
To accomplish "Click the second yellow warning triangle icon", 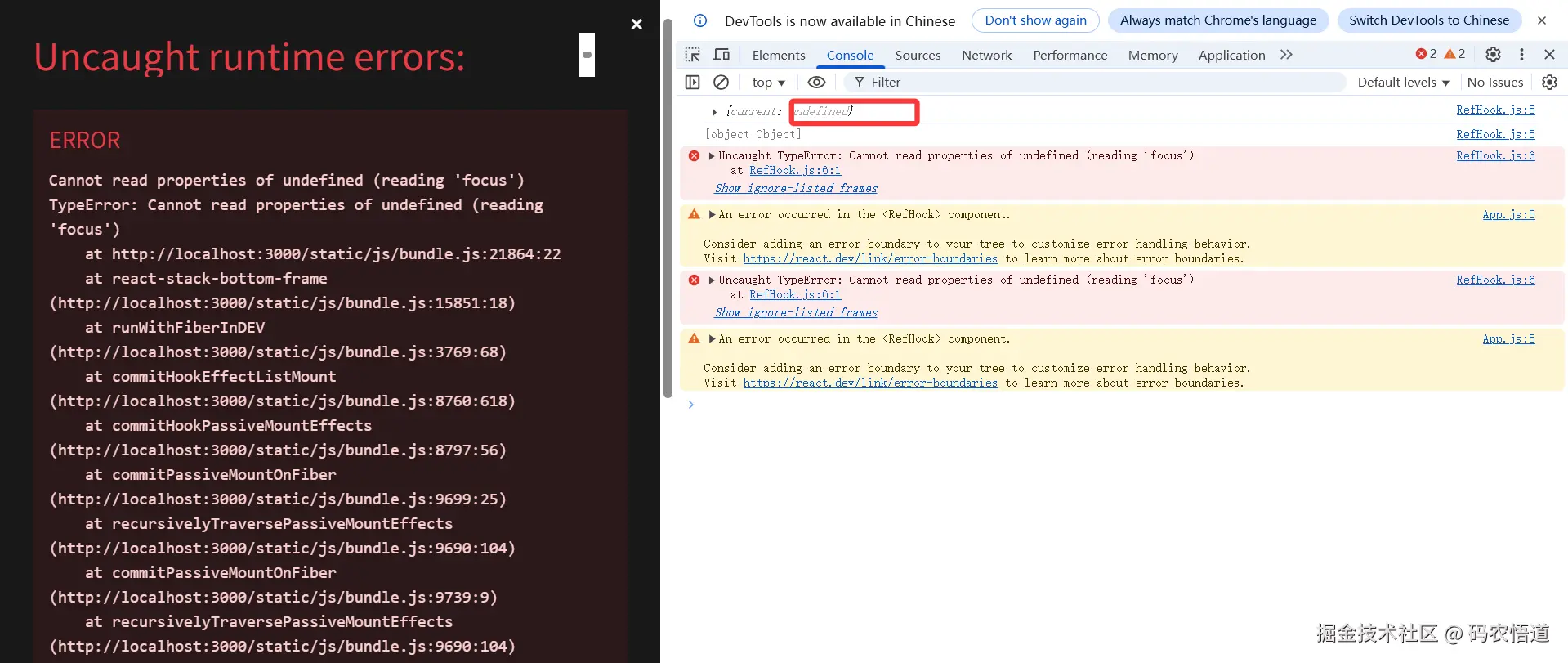I will (694, 338).
